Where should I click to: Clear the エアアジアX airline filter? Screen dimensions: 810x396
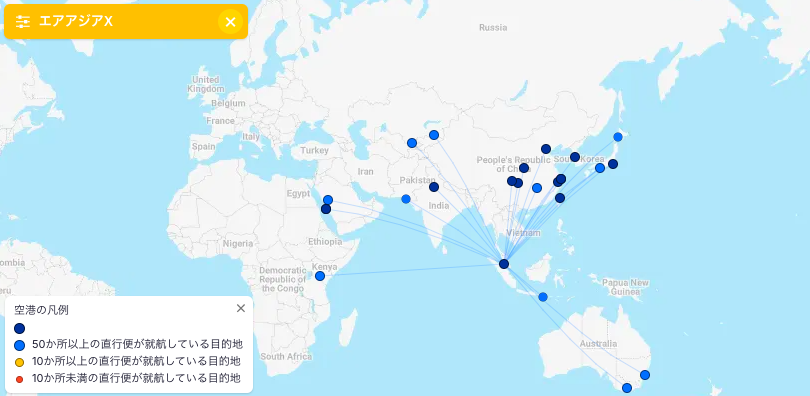[x=230, y=22]
